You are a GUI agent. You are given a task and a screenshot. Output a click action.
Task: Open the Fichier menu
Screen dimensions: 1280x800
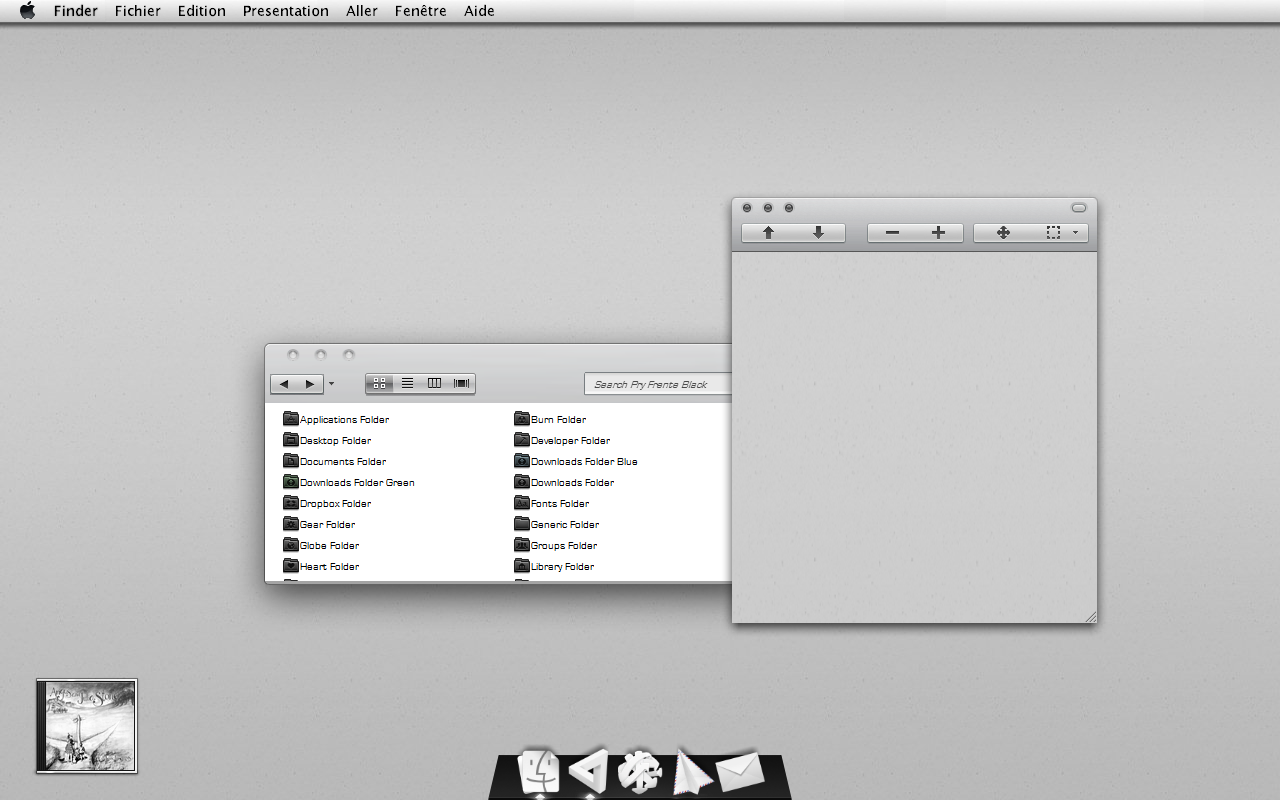(x=138, y=11)
